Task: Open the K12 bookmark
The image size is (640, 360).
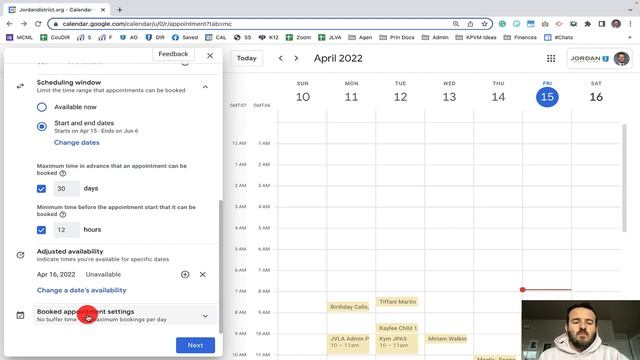Action: pyautogui.click(x=269, y=37)
